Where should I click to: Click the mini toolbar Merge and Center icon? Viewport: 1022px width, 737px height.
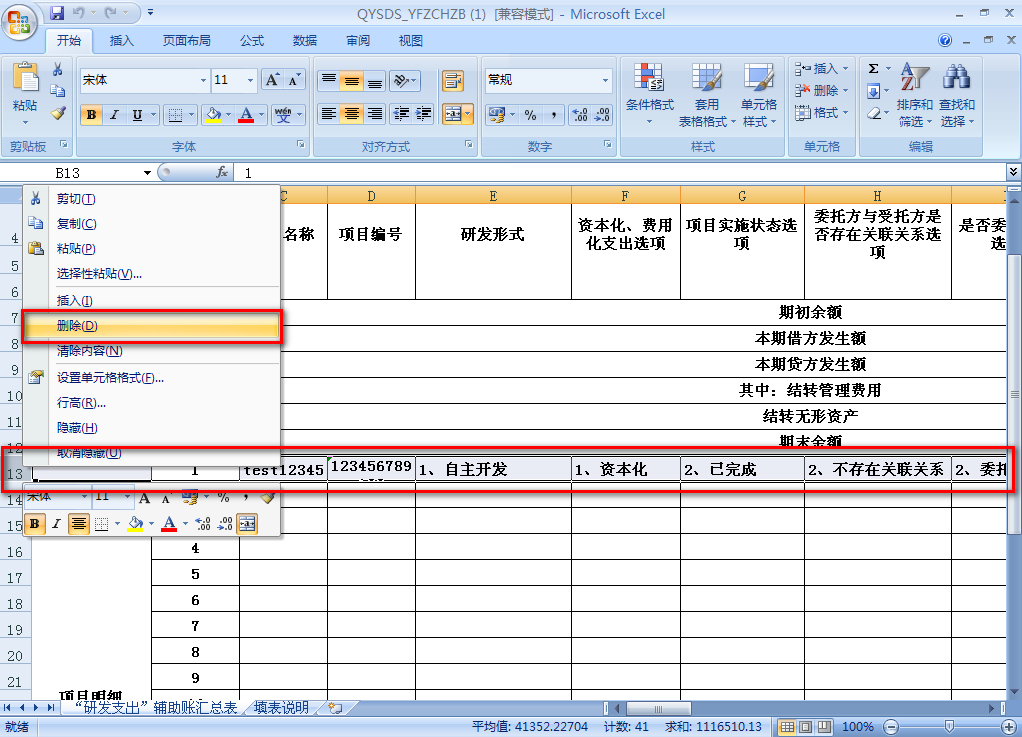point(247,523)
